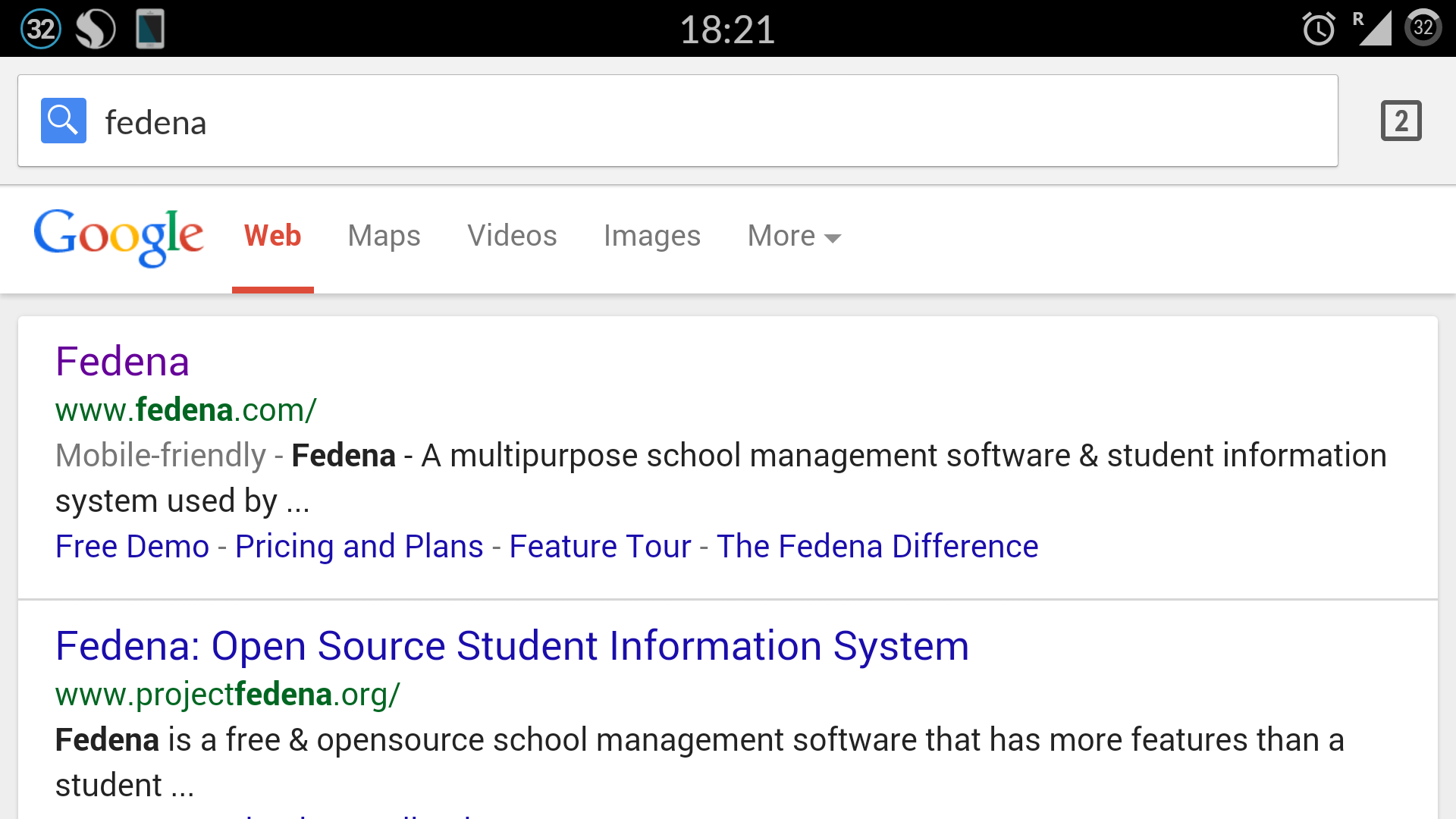Tap the left 32 notification icon
1456x819 pixels.
tap(40, 29)
